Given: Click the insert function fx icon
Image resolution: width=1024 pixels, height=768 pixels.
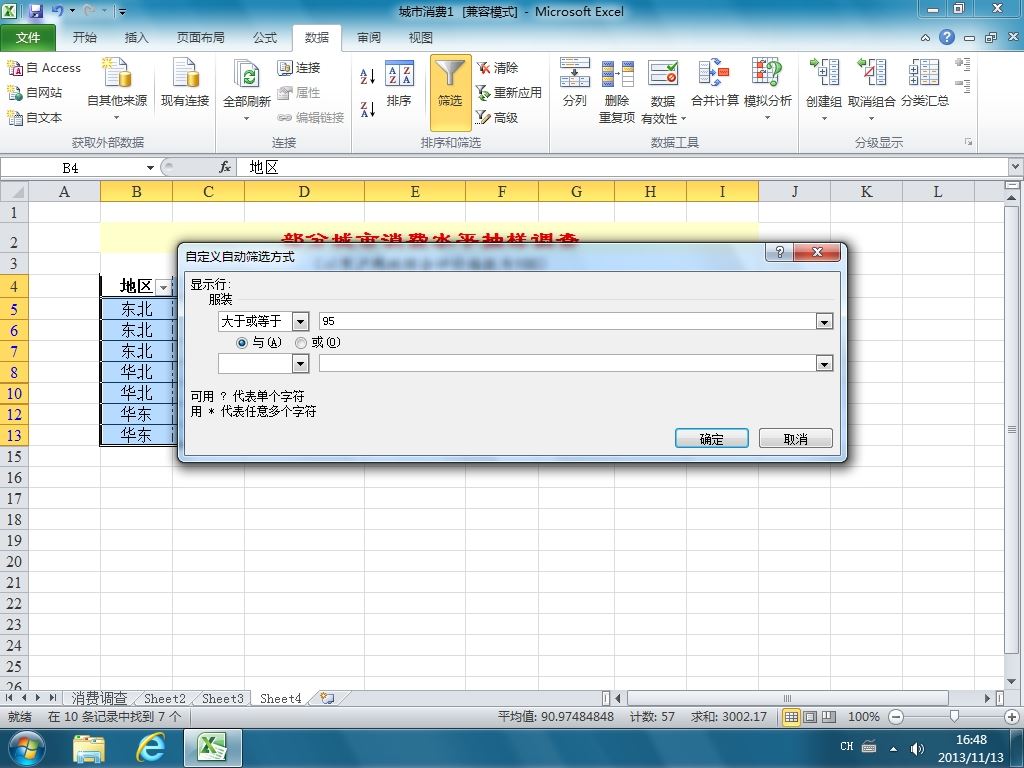Looking at the screenshot, I should coord(225,167).
